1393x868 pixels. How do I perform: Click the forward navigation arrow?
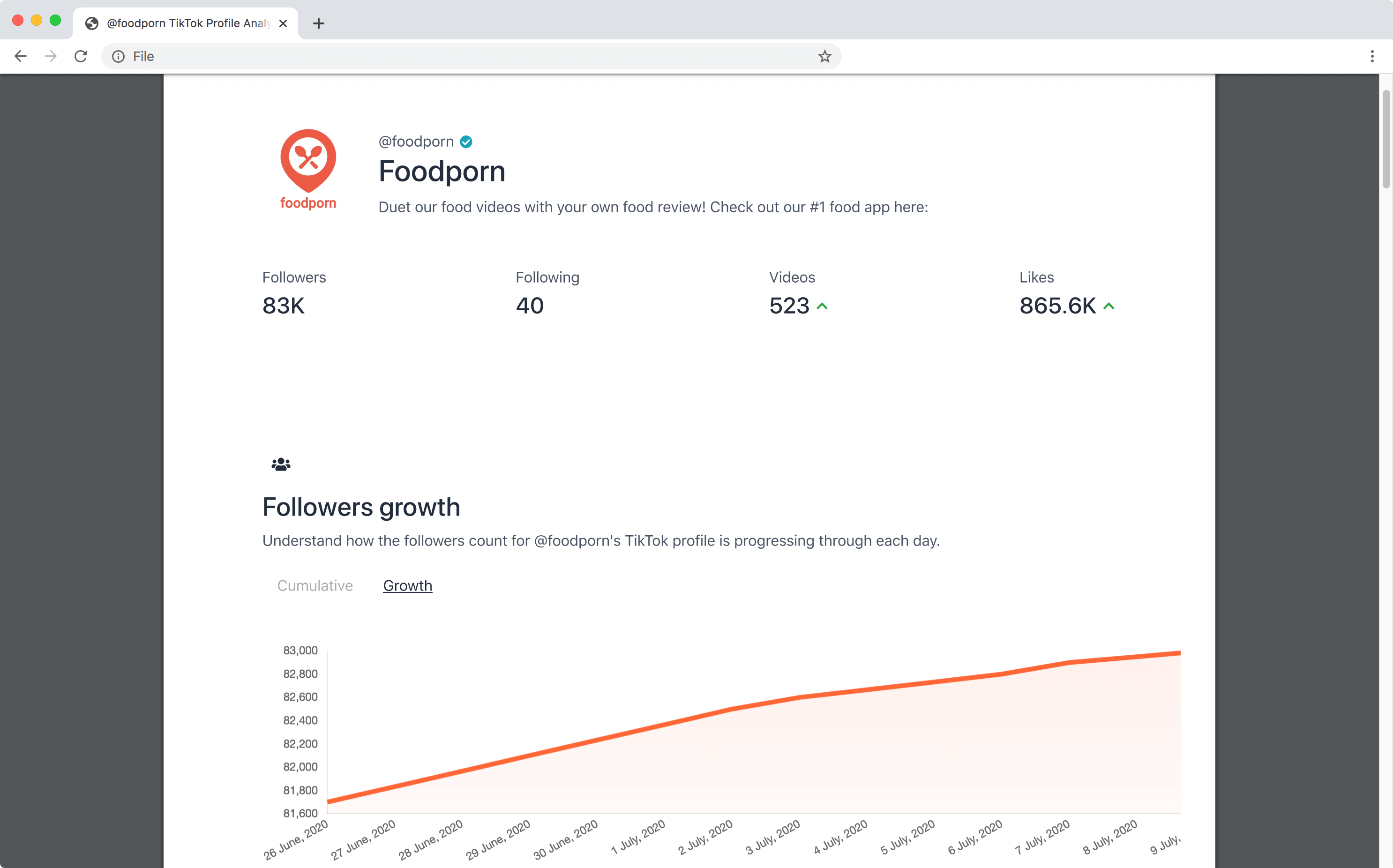point(51,56)
